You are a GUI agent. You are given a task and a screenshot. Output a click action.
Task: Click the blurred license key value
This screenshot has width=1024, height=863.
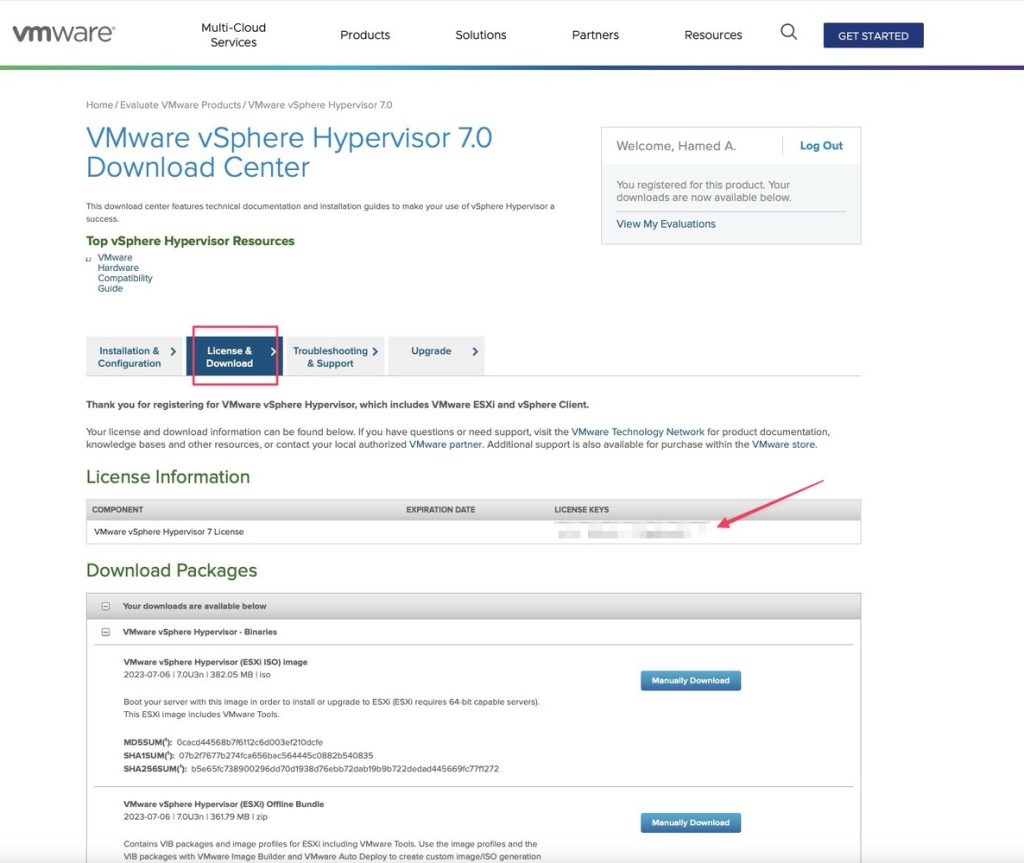point(630,532)
